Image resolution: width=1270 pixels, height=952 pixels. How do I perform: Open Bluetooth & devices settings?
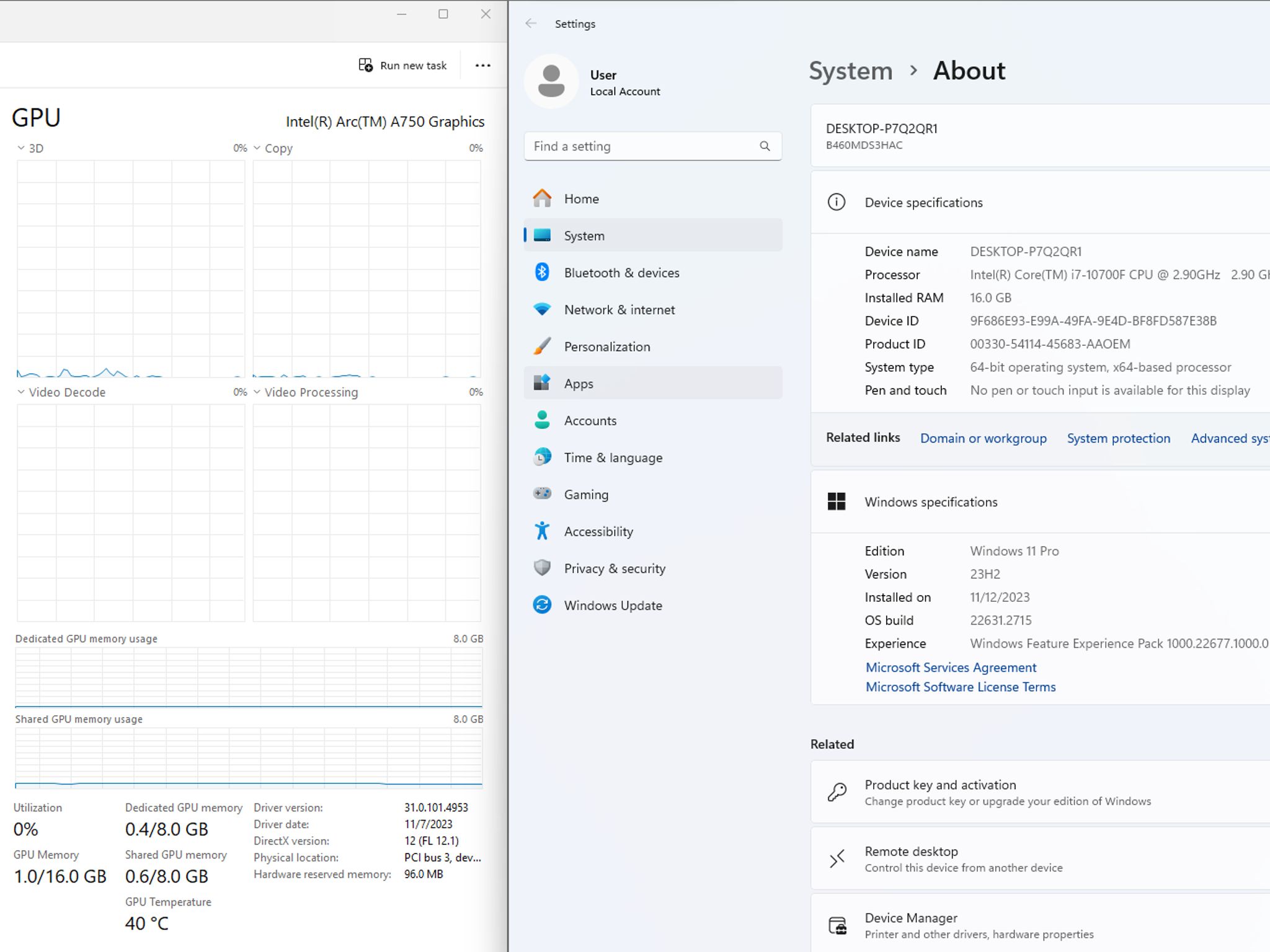[x=652, y=273]
